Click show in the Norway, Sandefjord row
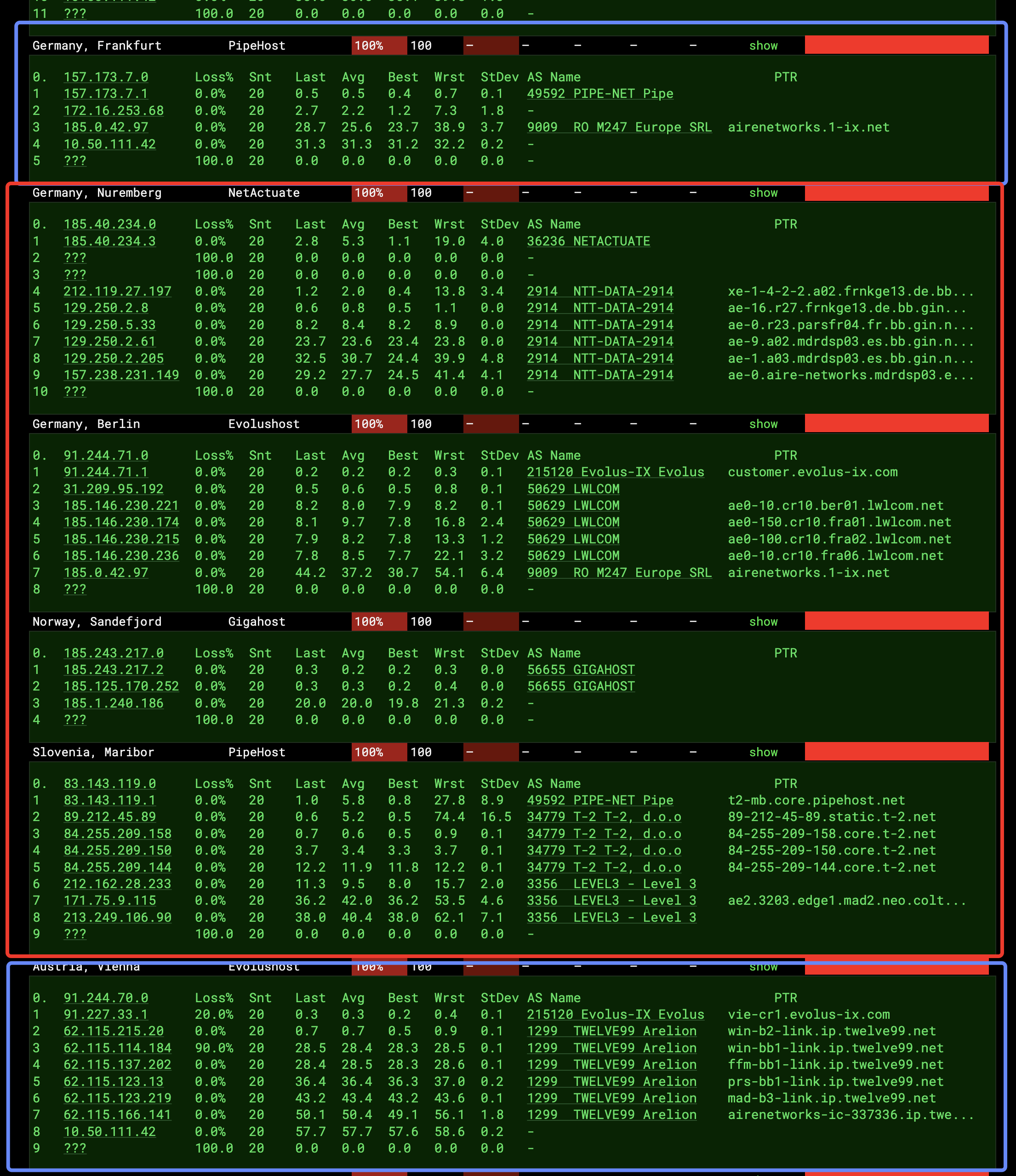Viewport: 1016px width, 1176px height. 763,621
